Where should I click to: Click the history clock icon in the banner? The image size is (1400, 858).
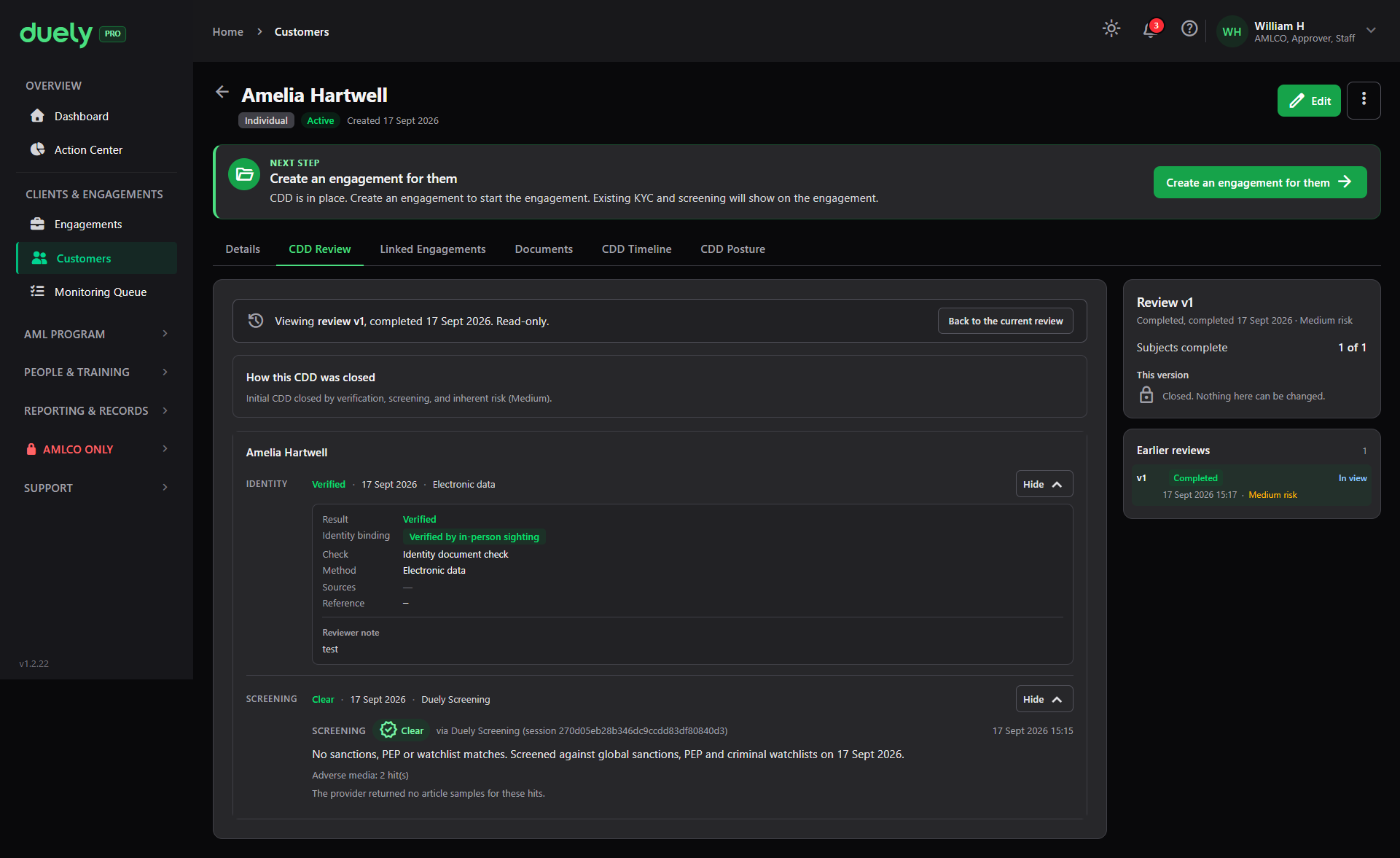coord(256,321)
